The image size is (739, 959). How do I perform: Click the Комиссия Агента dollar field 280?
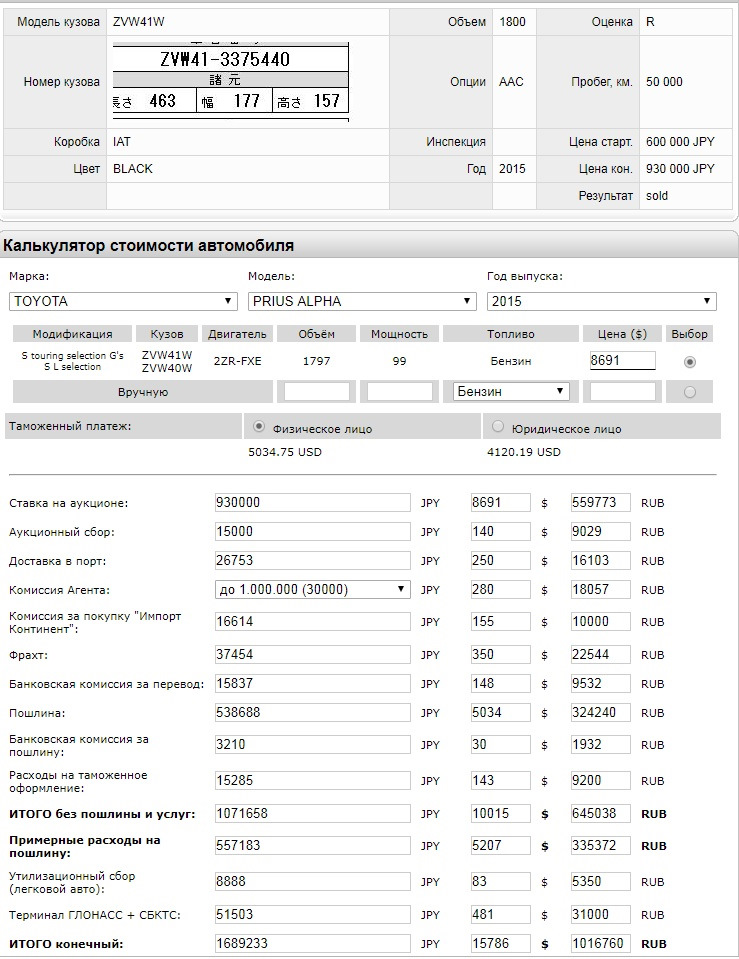(500, 590)
